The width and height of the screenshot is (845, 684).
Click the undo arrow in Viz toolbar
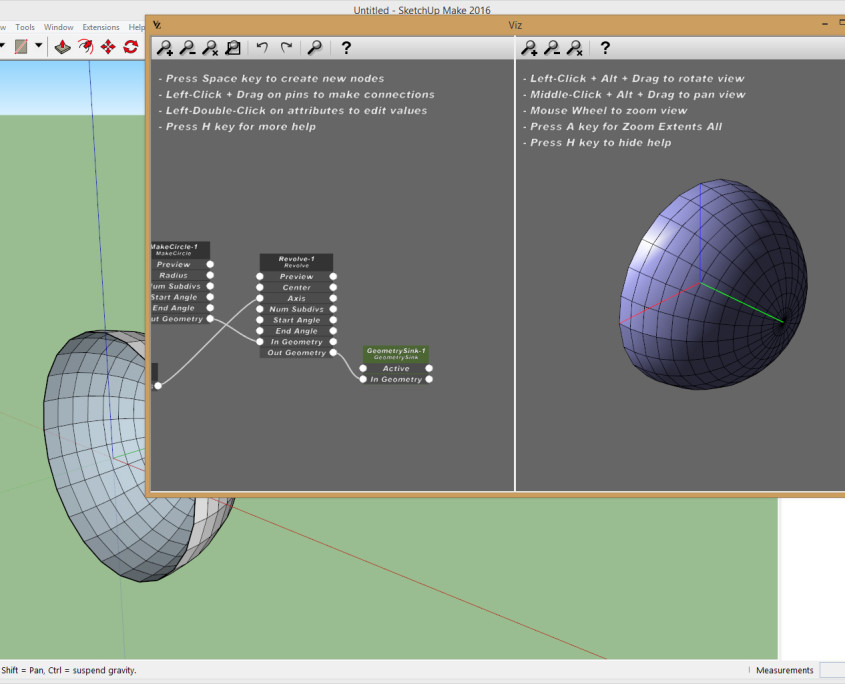pyautogui.click(x=262, y=47)
